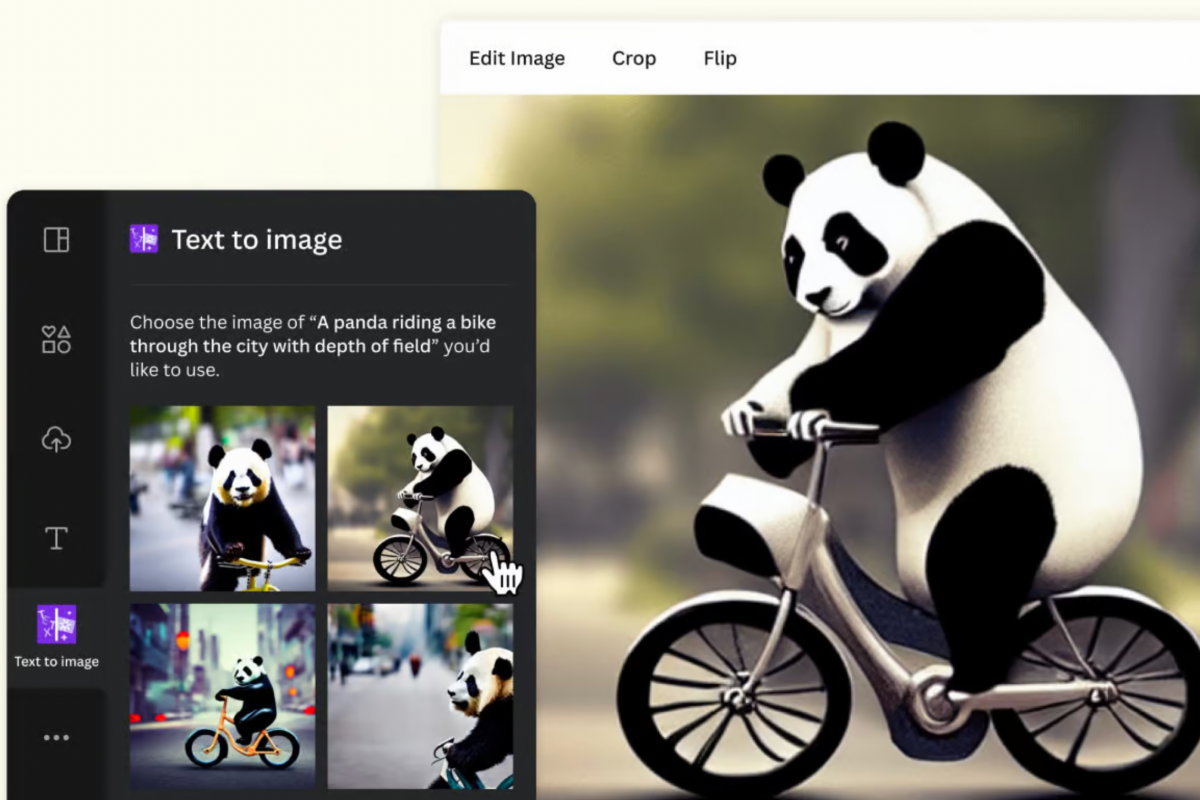Click the Uploads cloud icon

pyautogui.click(x=56, y=438)
